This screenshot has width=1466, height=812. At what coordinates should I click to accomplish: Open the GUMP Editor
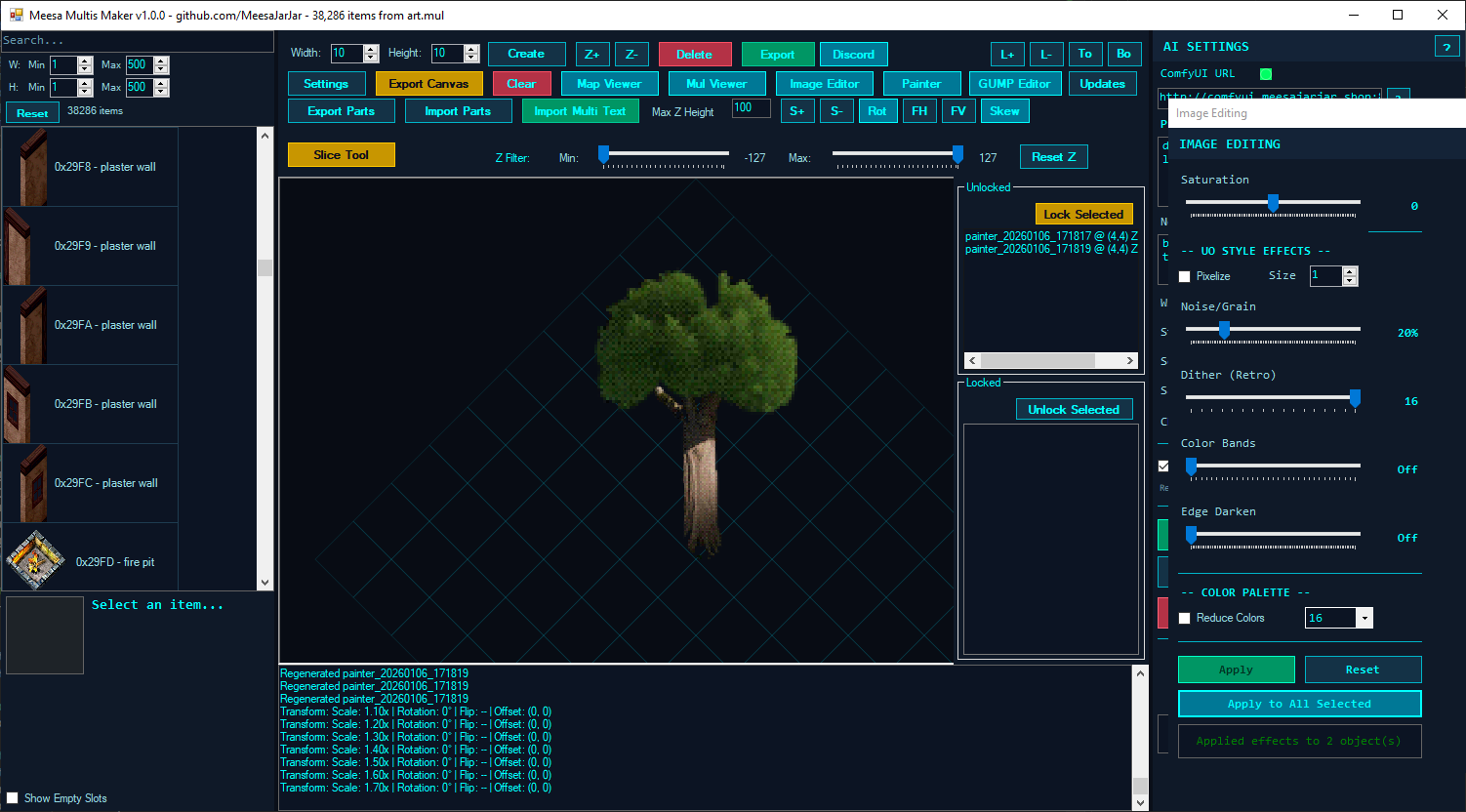1014,84
